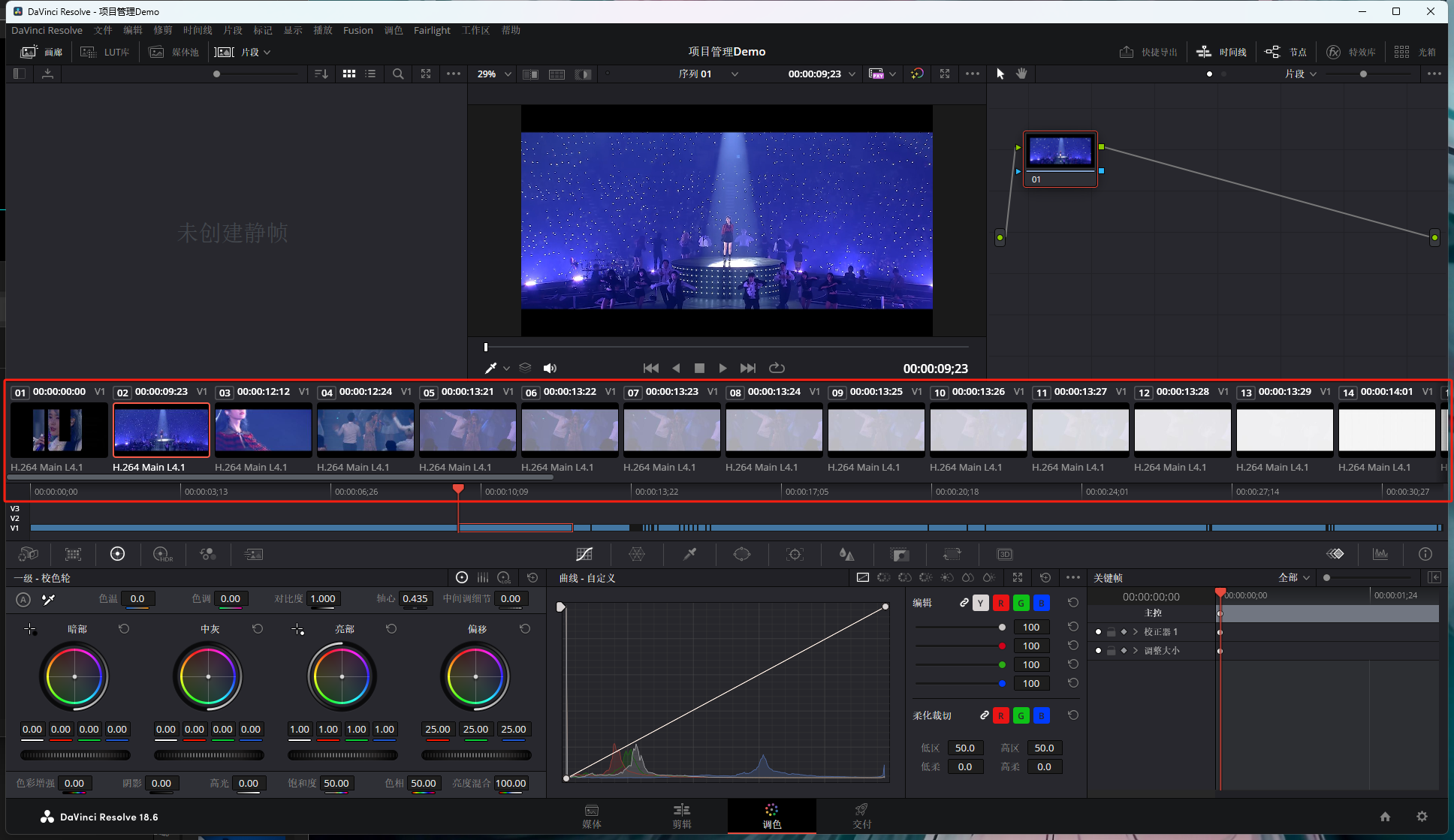This screenshot has height=840, width=1454.
Task: Select clip 03 thumbnail in timeline
Action: tap(263, 429)
